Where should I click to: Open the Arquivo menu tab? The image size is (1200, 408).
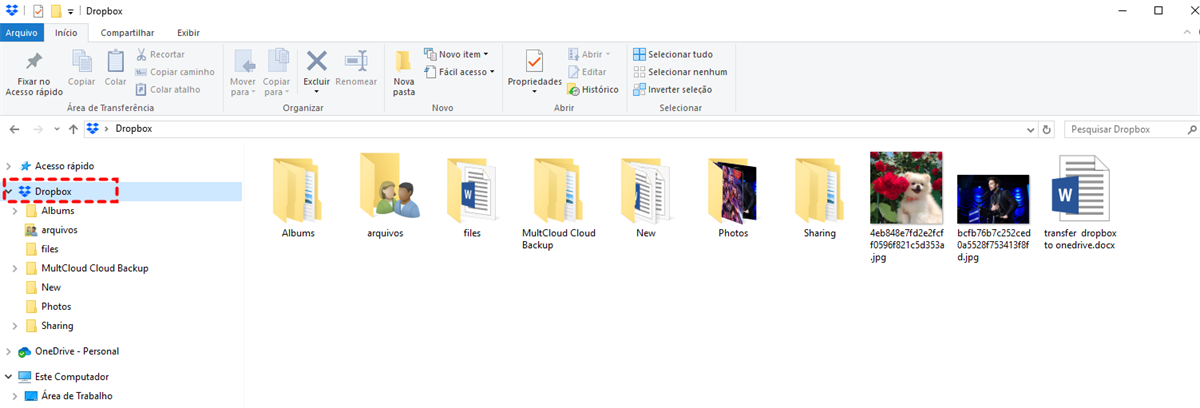click(x=22, y=33)
